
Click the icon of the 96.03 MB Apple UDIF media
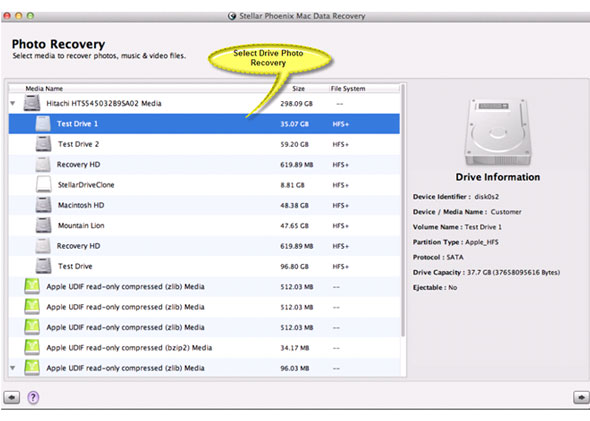[32, 367]
